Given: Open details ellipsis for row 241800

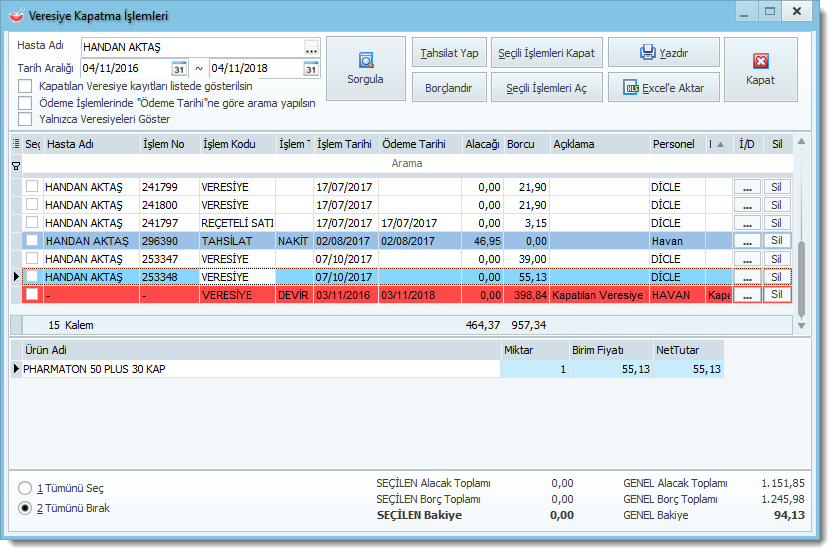Looking at the screenshot, I should point(748,205).
